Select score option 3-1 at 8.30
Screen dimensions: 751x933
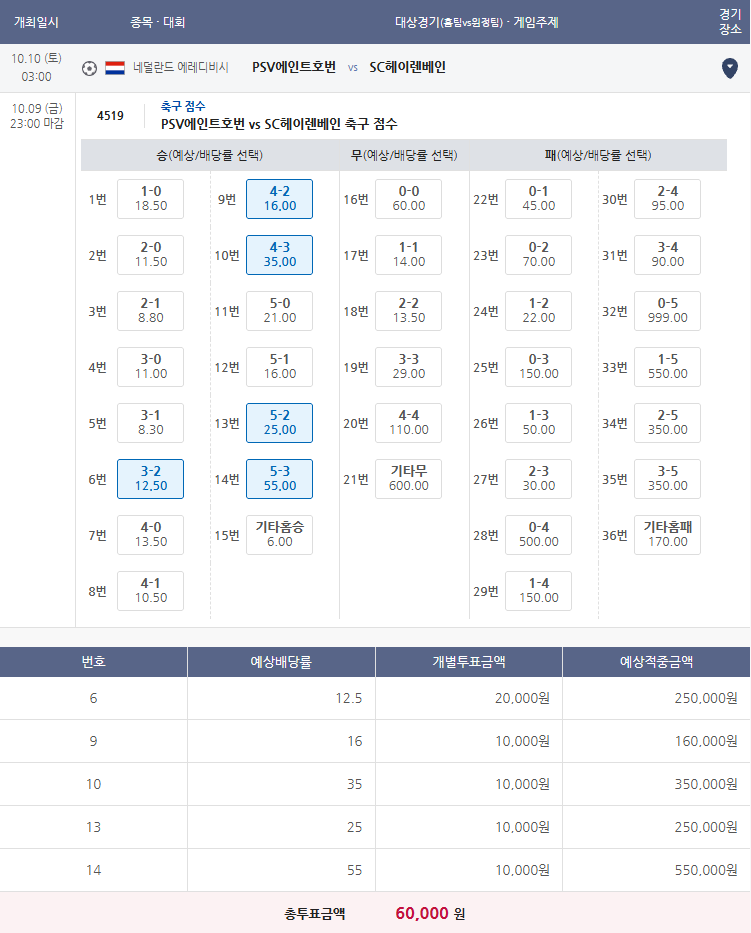151,422
